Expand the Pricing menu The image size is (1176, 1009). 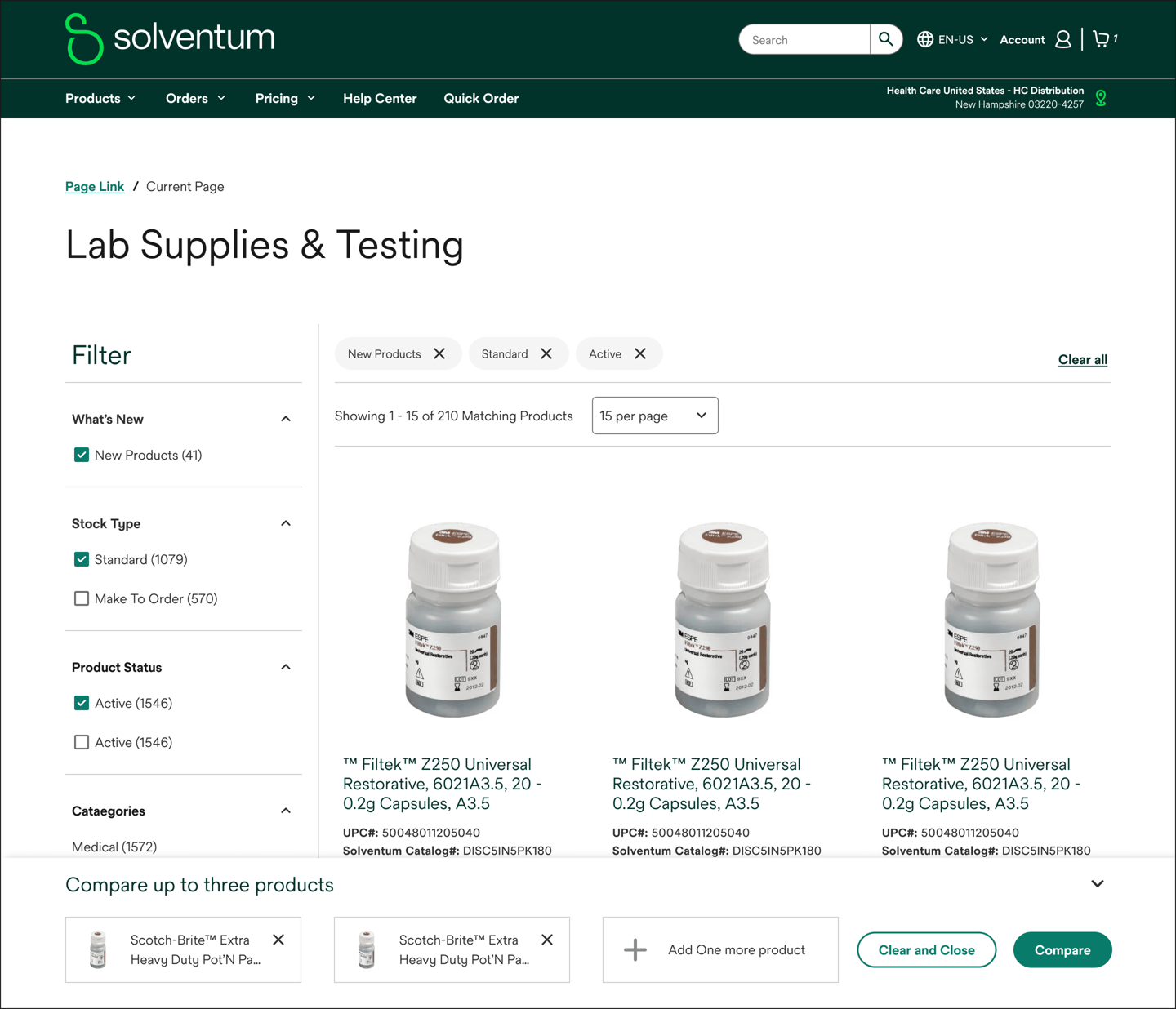tap(285, 98)
